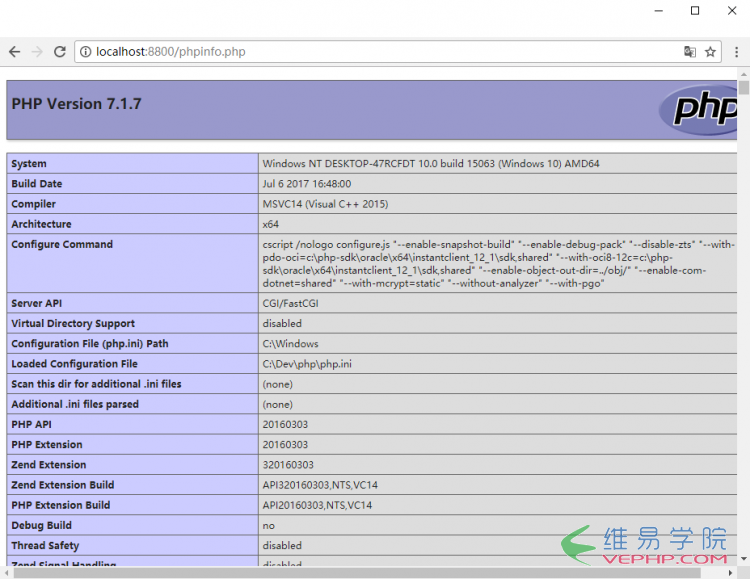Click the 'x64' architecture value
The image size is (750, 579).
point(270,224)
